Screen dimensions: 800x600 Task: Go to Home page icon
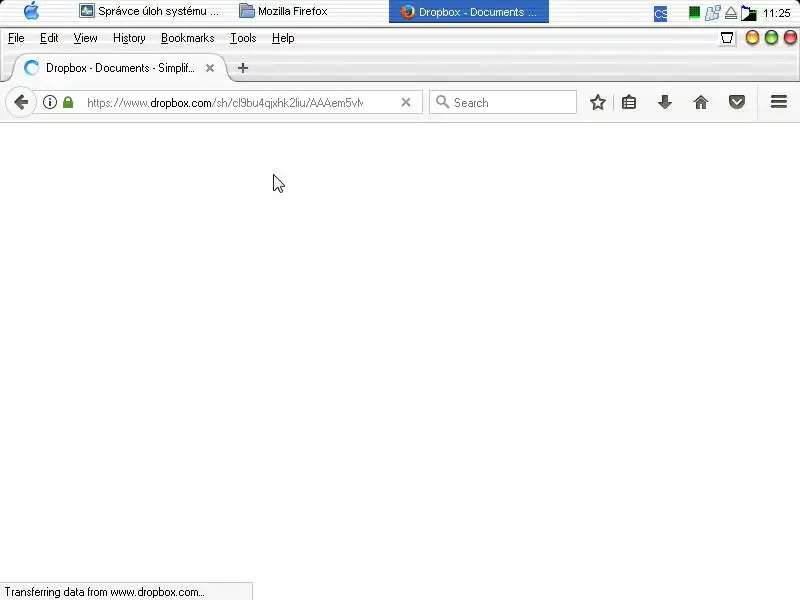[x=701, y=103]
